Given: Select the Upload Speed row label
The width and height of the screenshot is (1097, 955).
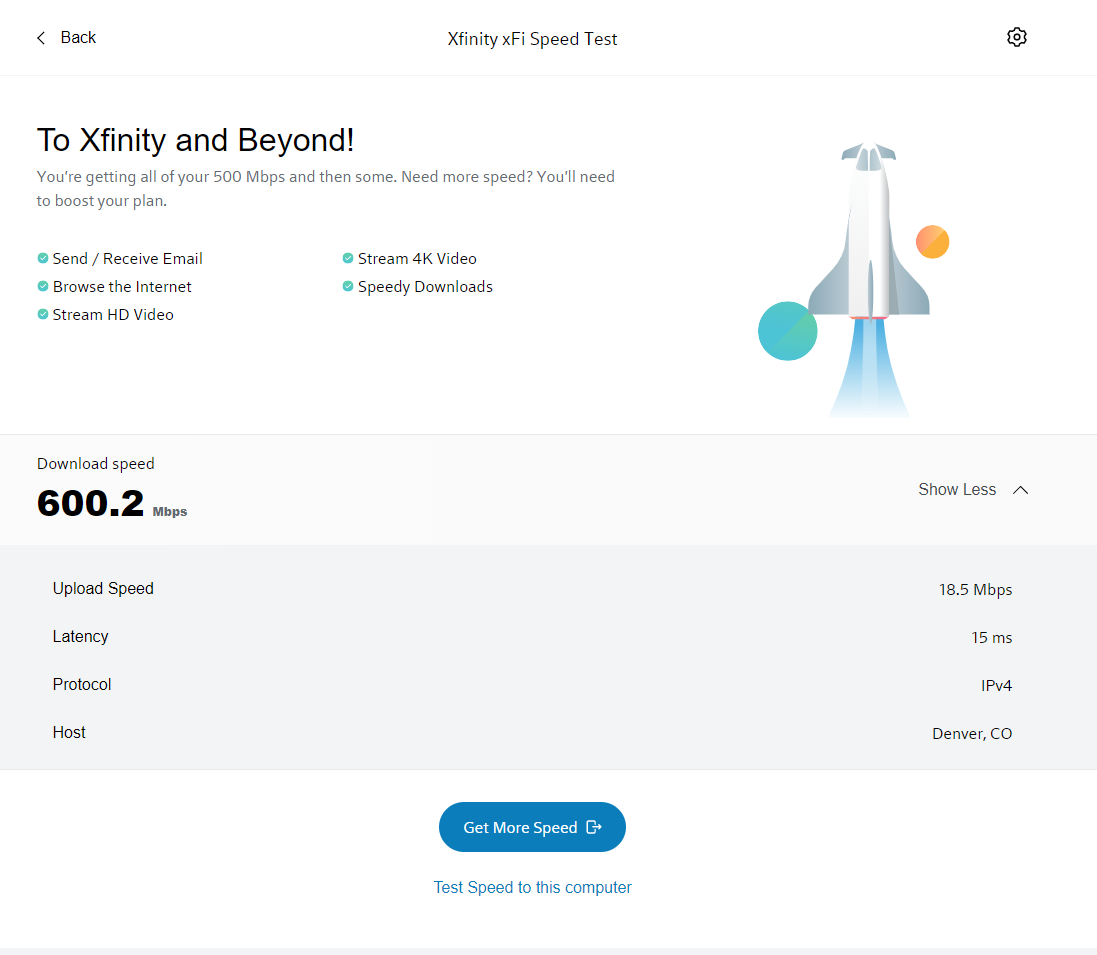Looking at the screenshot, I should tap(103, 589).
